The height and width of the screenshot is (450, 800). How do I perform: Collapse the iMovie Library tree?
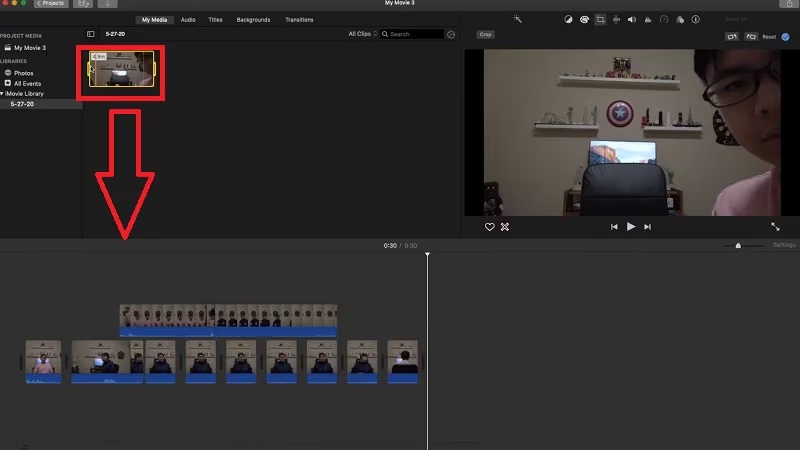pos(3,93)
